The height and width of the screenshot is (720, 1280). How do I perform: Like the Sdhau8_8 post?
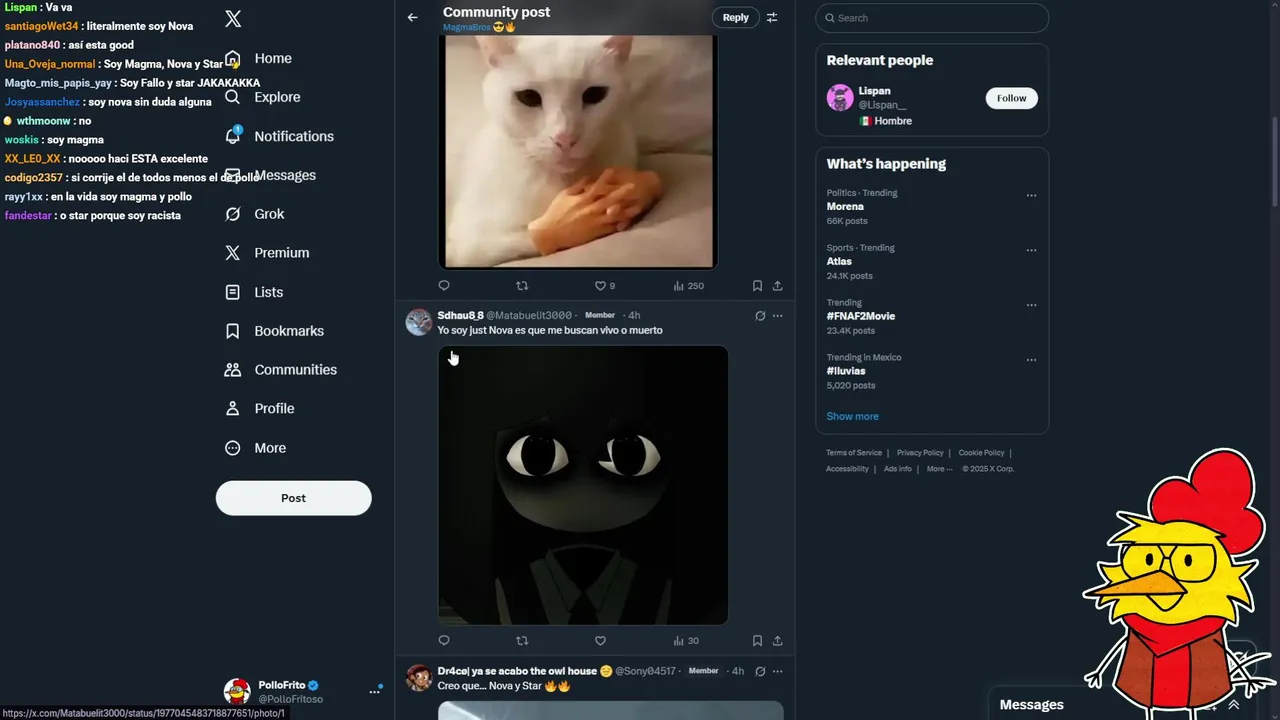[x=600, y=641]
